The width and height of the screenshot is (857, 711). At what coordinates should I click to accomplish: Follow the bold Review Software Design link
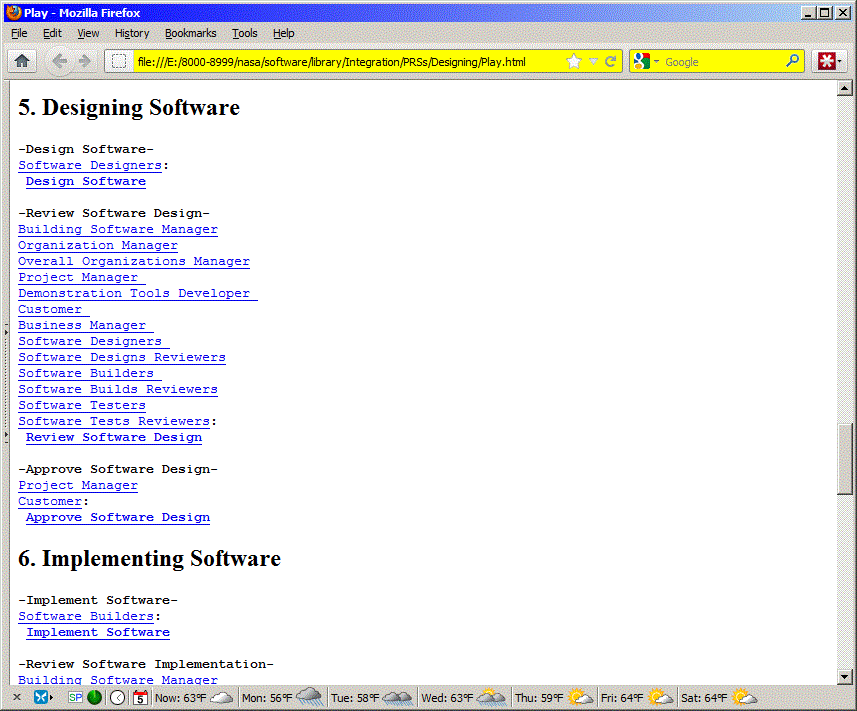(114, 437)
